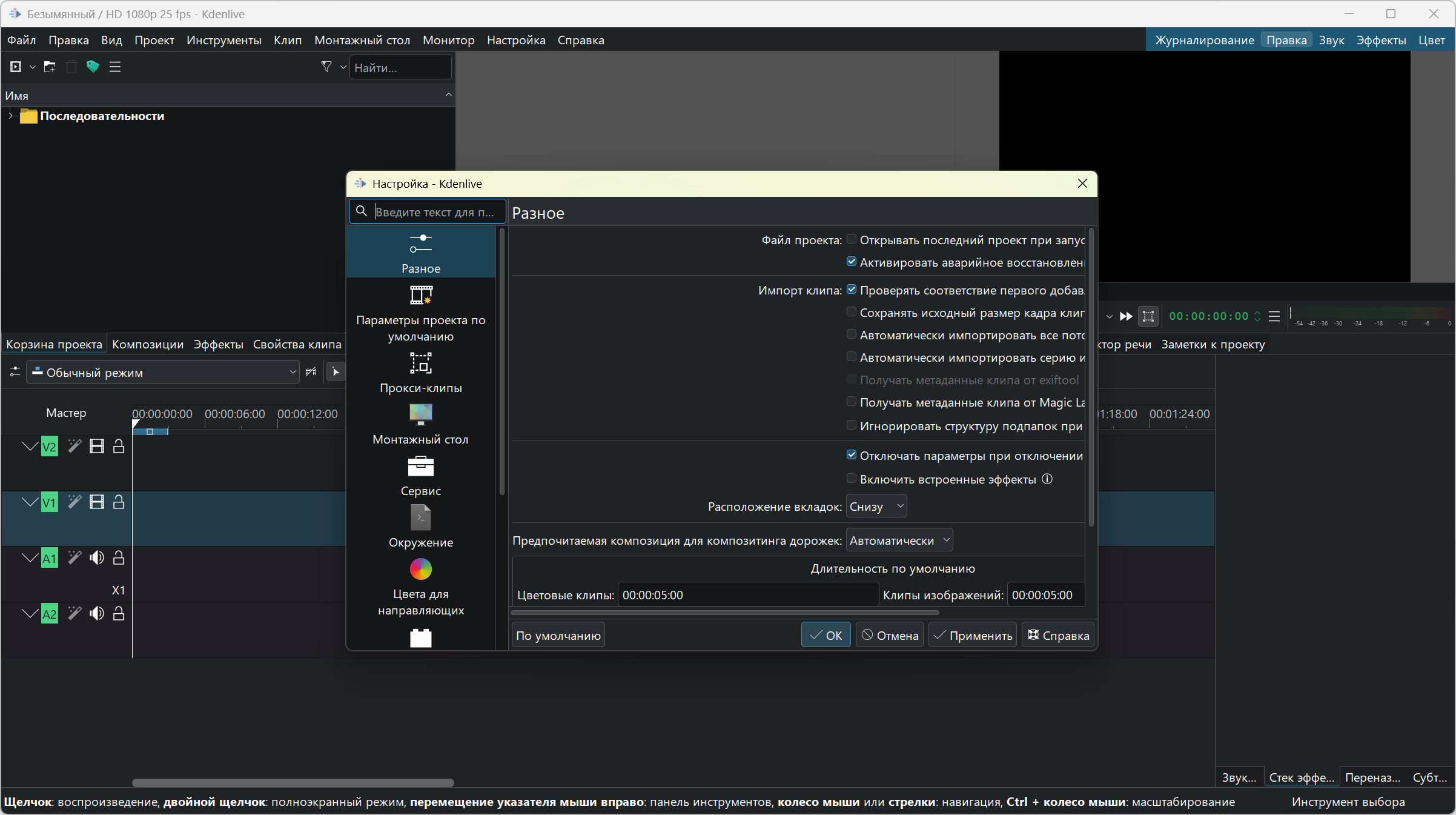1456x815 pixels.
Task: Check Получать метаданные клипа от Magic Lantern
Action: (x=852, y=402)
